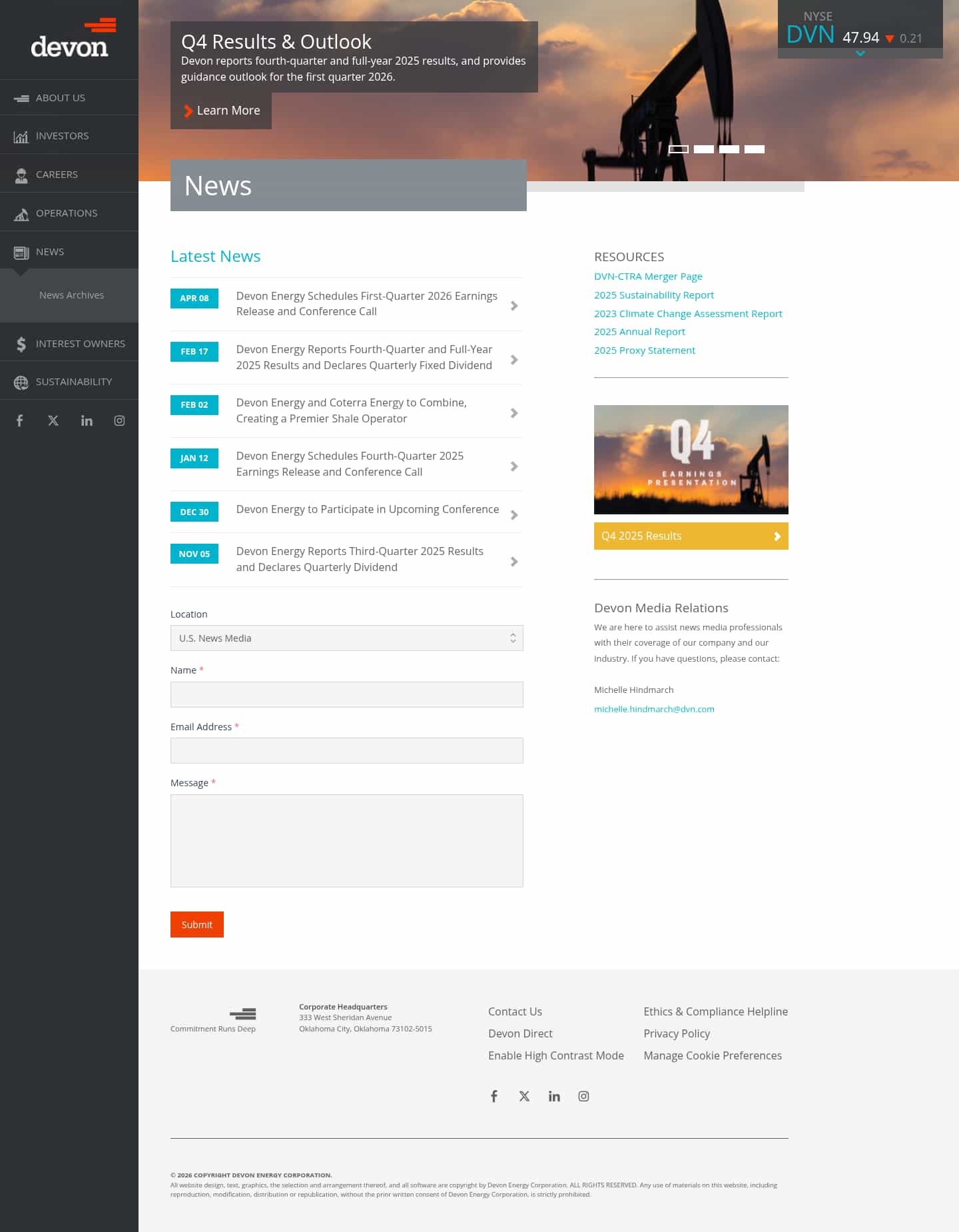This screenshot has width=959, height=1232.
Task: Open Ethics & Compliance Helpline link
Action: coord(715,1011)
